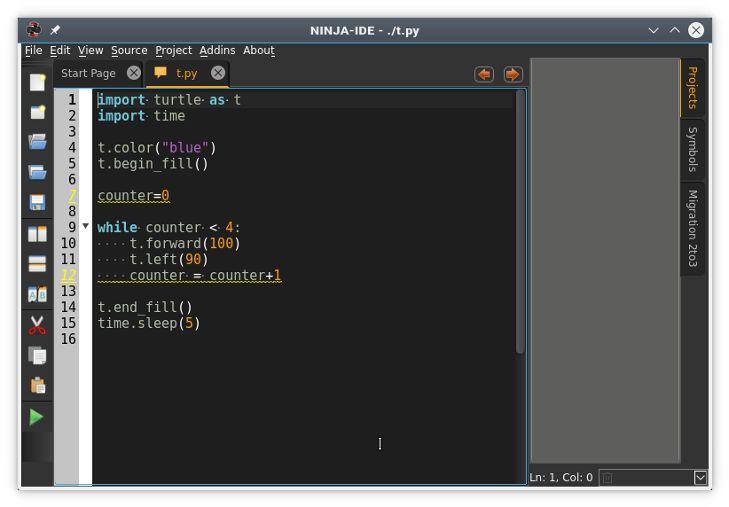This screenshot has height=507, width=729.
Task: Click the New Project toolbar icon
Action: pos(37,112)
